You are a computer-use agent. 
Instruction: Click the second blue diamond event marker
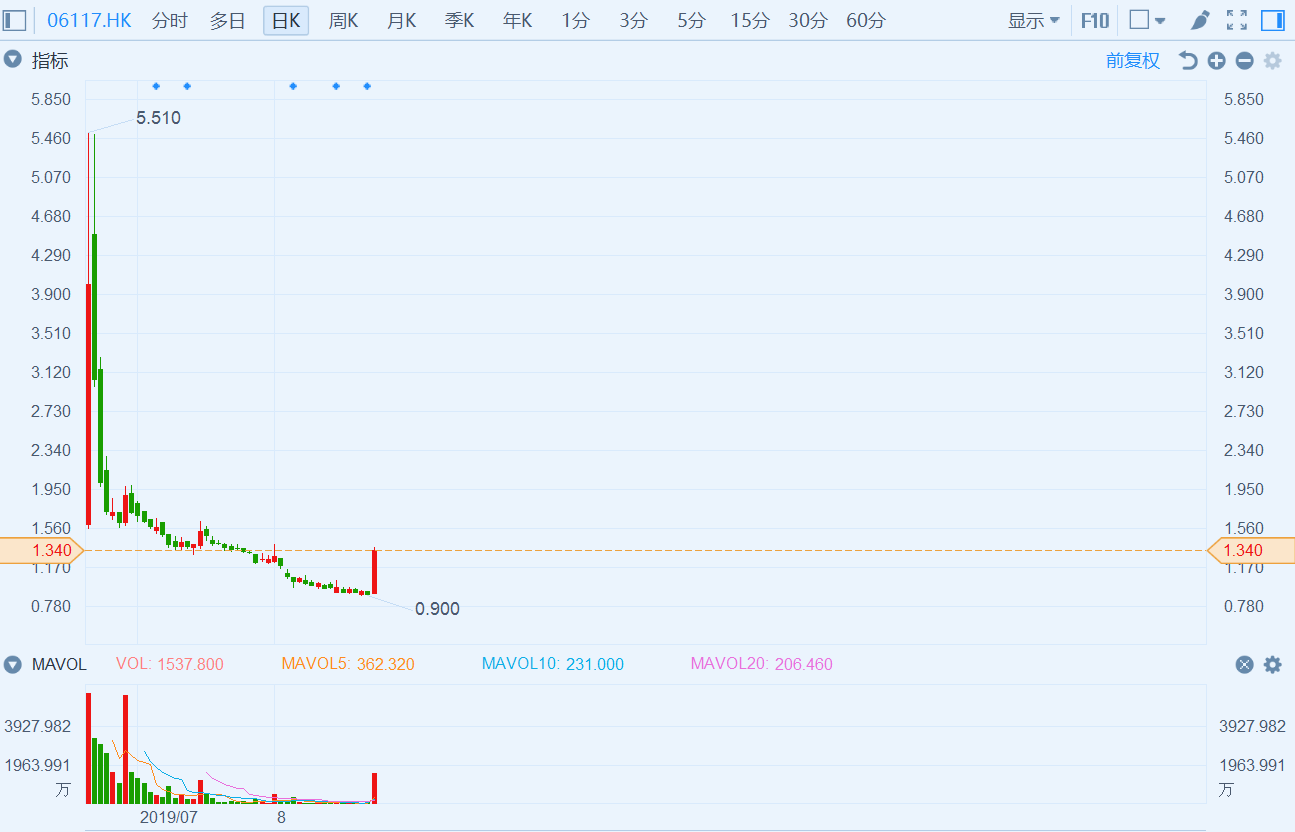(187, 86)
